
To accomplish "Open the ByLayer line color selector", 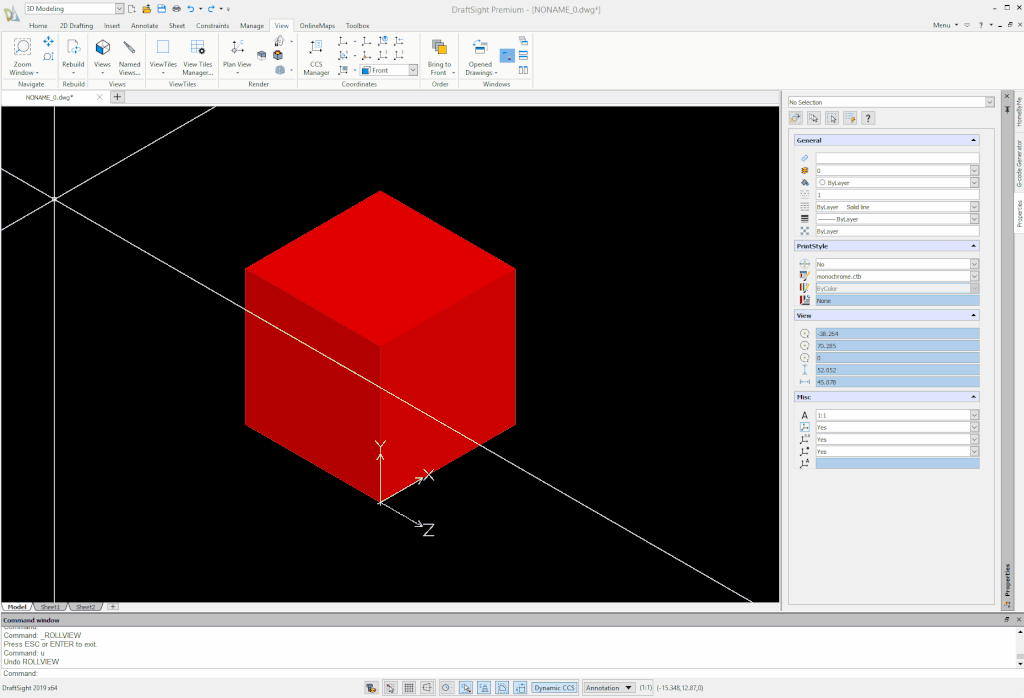I will [x=973, y=183].
